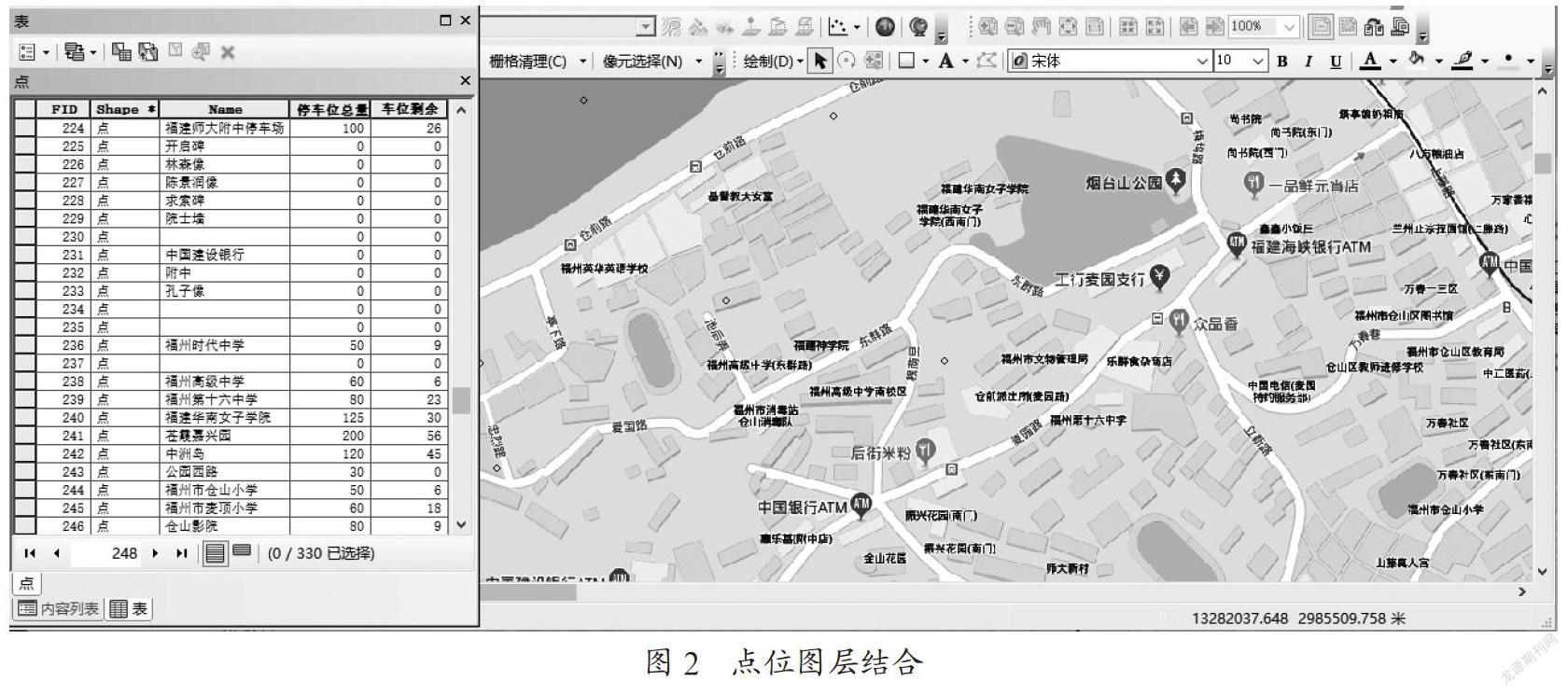The image size is (1568, 695).
Task: Open the layout zoom 100% dropdown
Action: coord(1289,27)
